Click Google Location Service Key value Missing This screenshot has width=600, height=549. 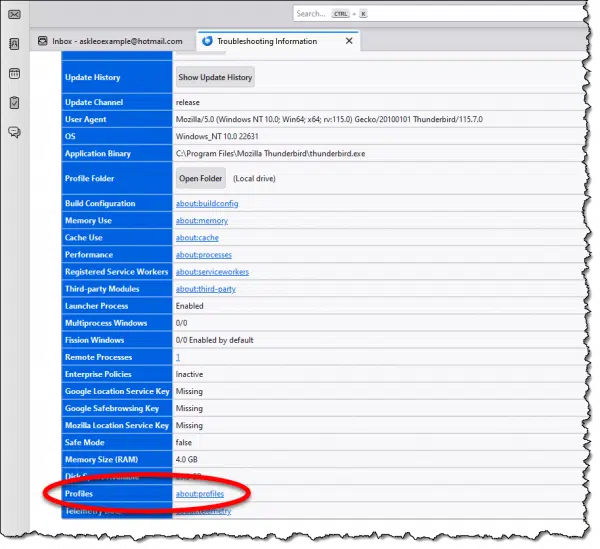pyautogui.click(x=189, y=391)
